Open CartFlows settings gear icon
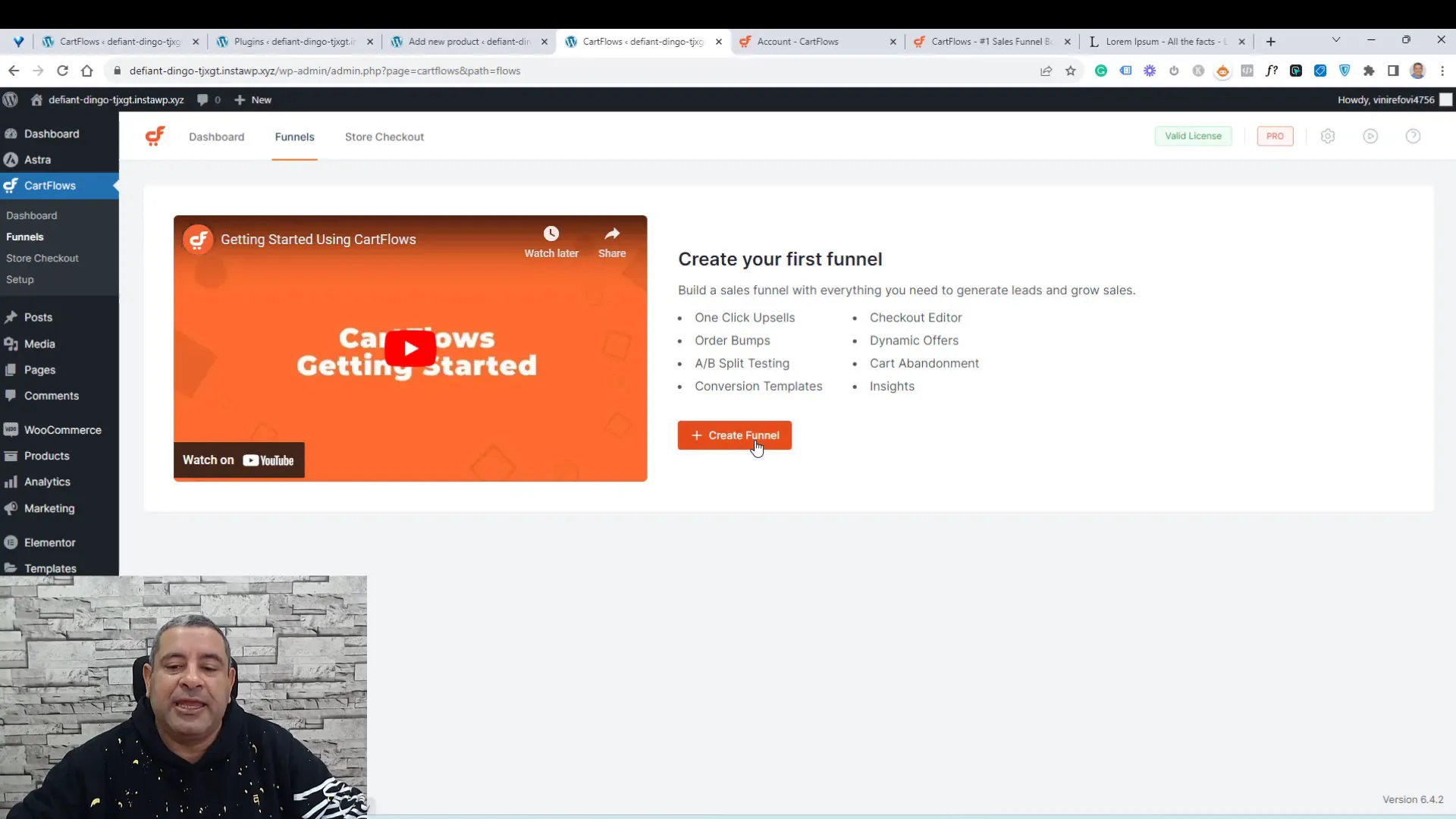 (1328, 136)
